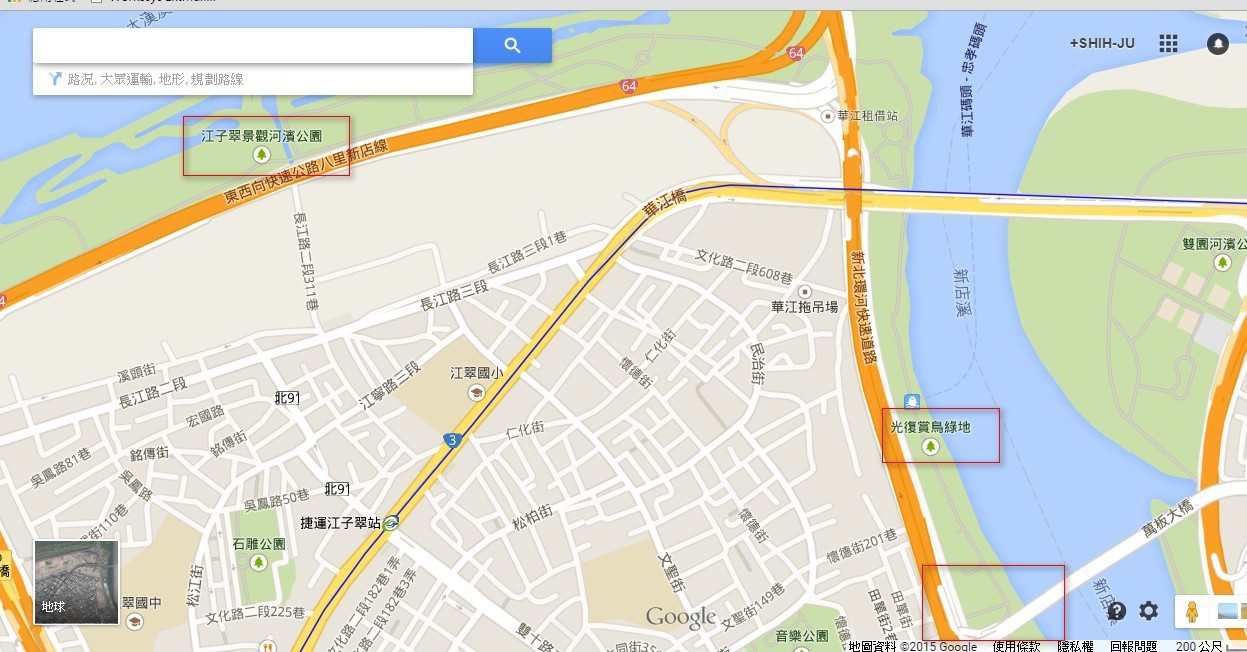Open the photos imagery strip icon
The image size is (1247, 652).
(1230, 610)
